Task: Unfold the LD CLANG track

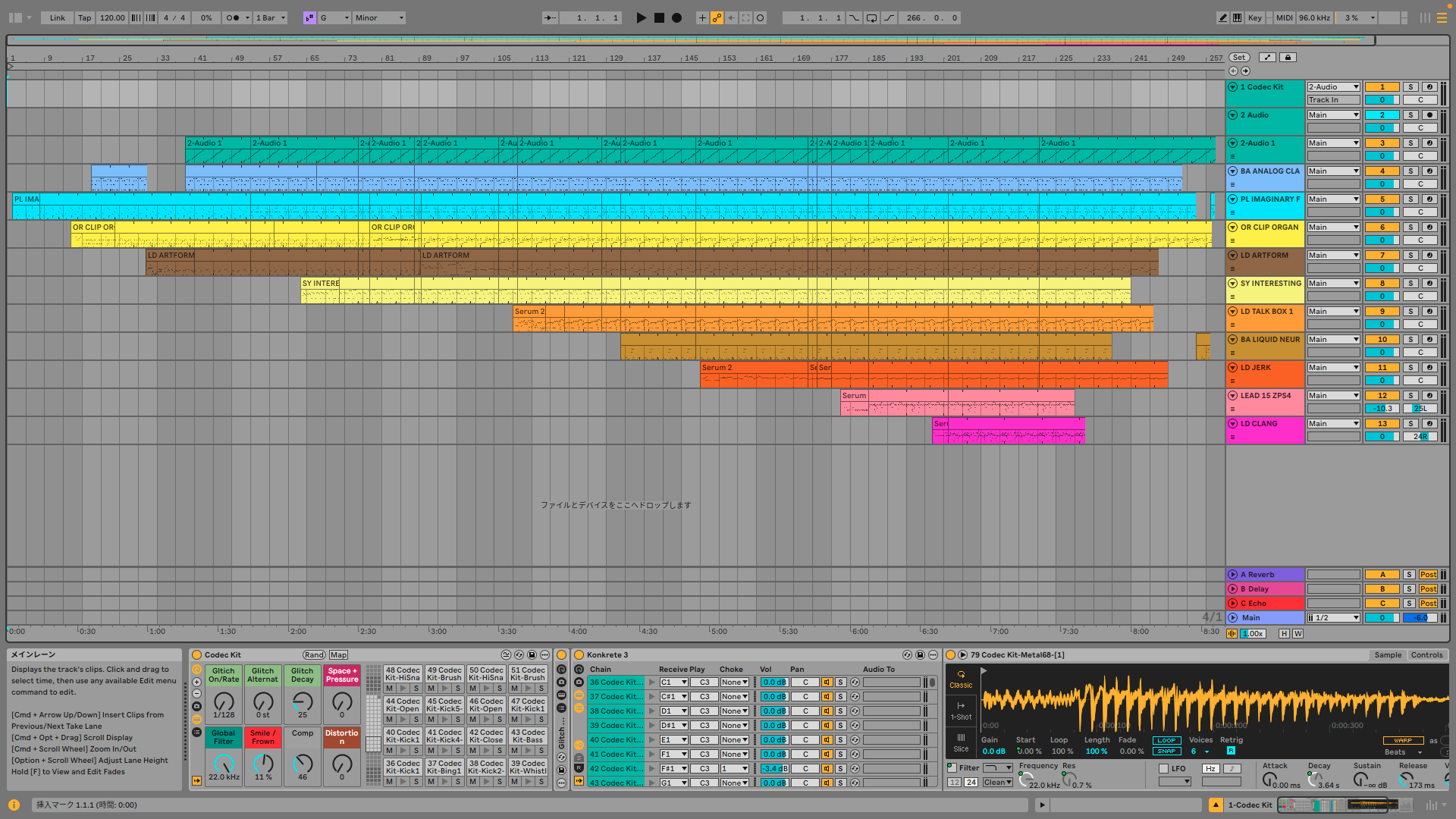Action: 1232,423
